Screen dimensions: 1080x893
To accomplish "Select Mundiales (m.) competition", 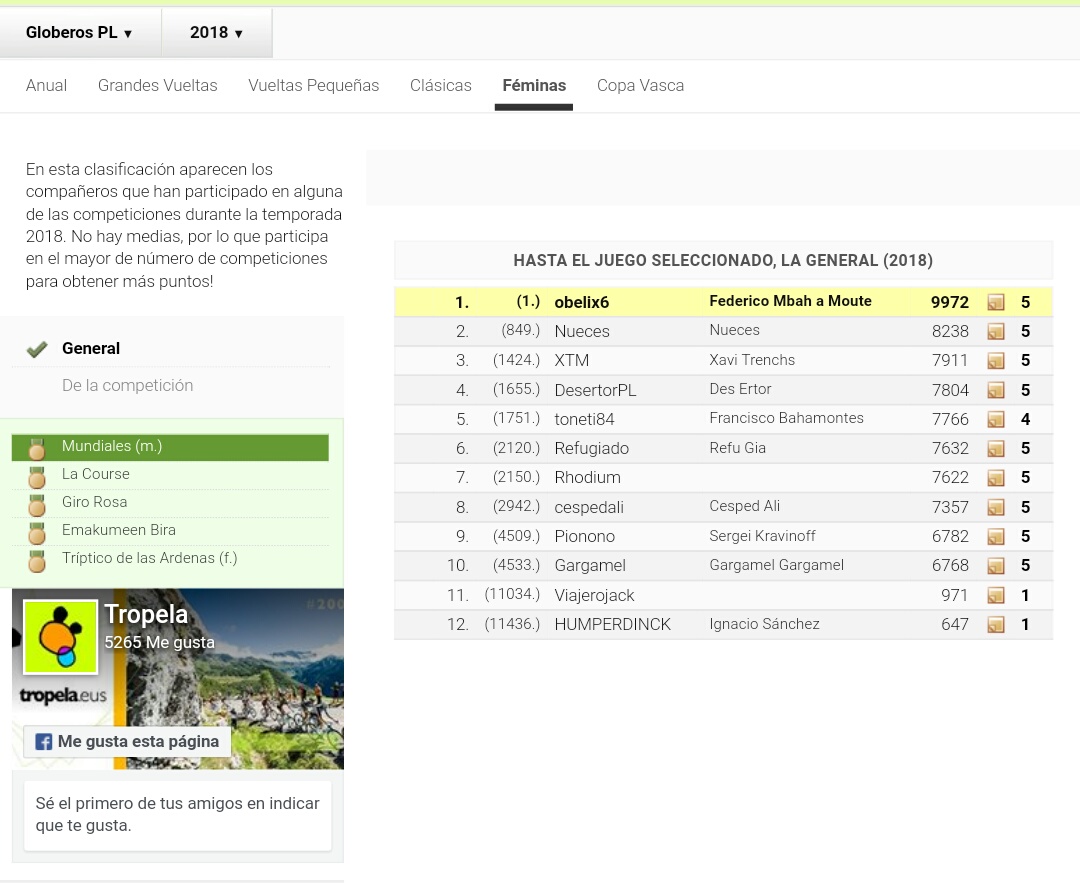I will [170, 447].
